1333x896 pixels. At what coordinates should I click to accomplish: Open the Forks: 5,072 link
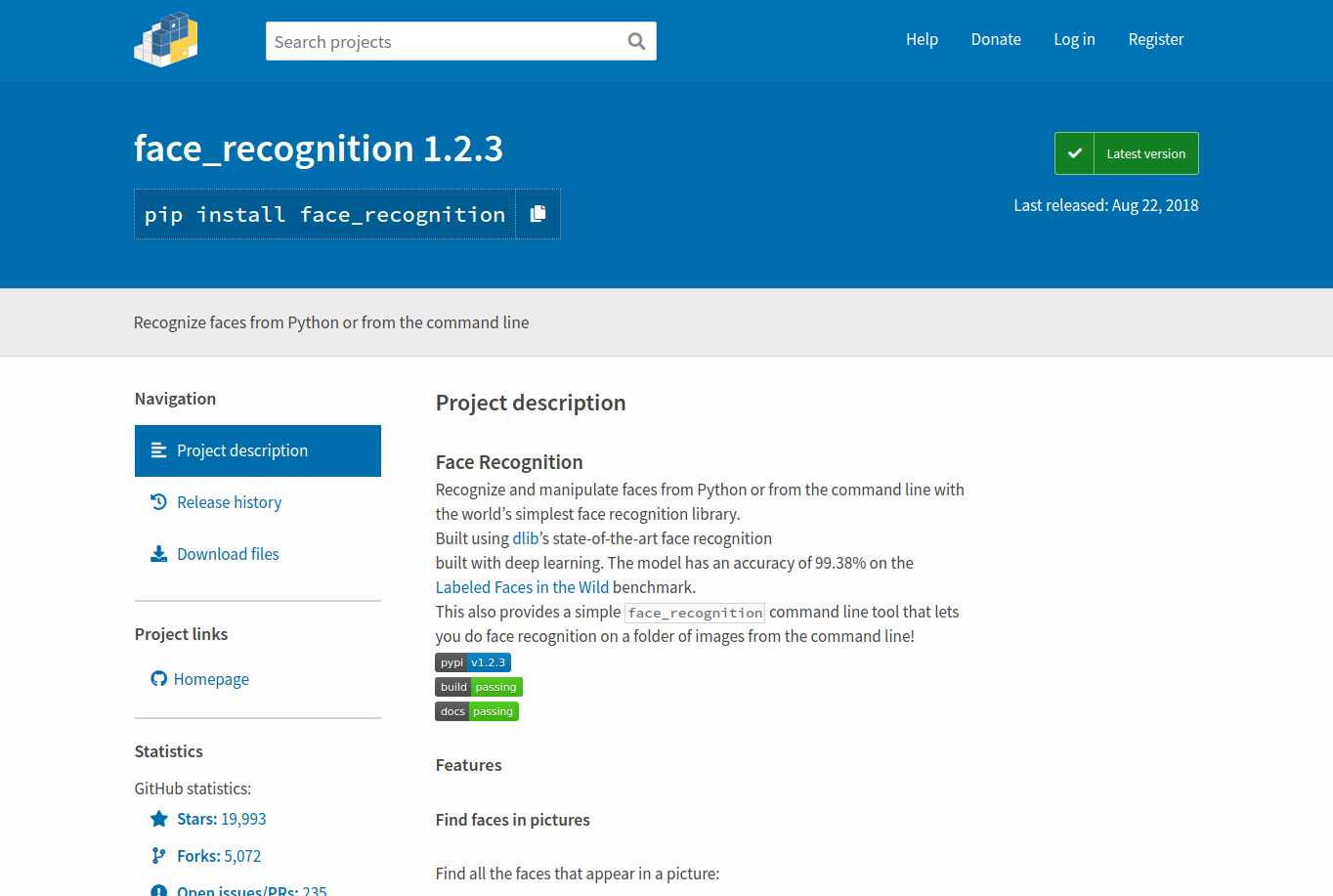click(219, 856)
